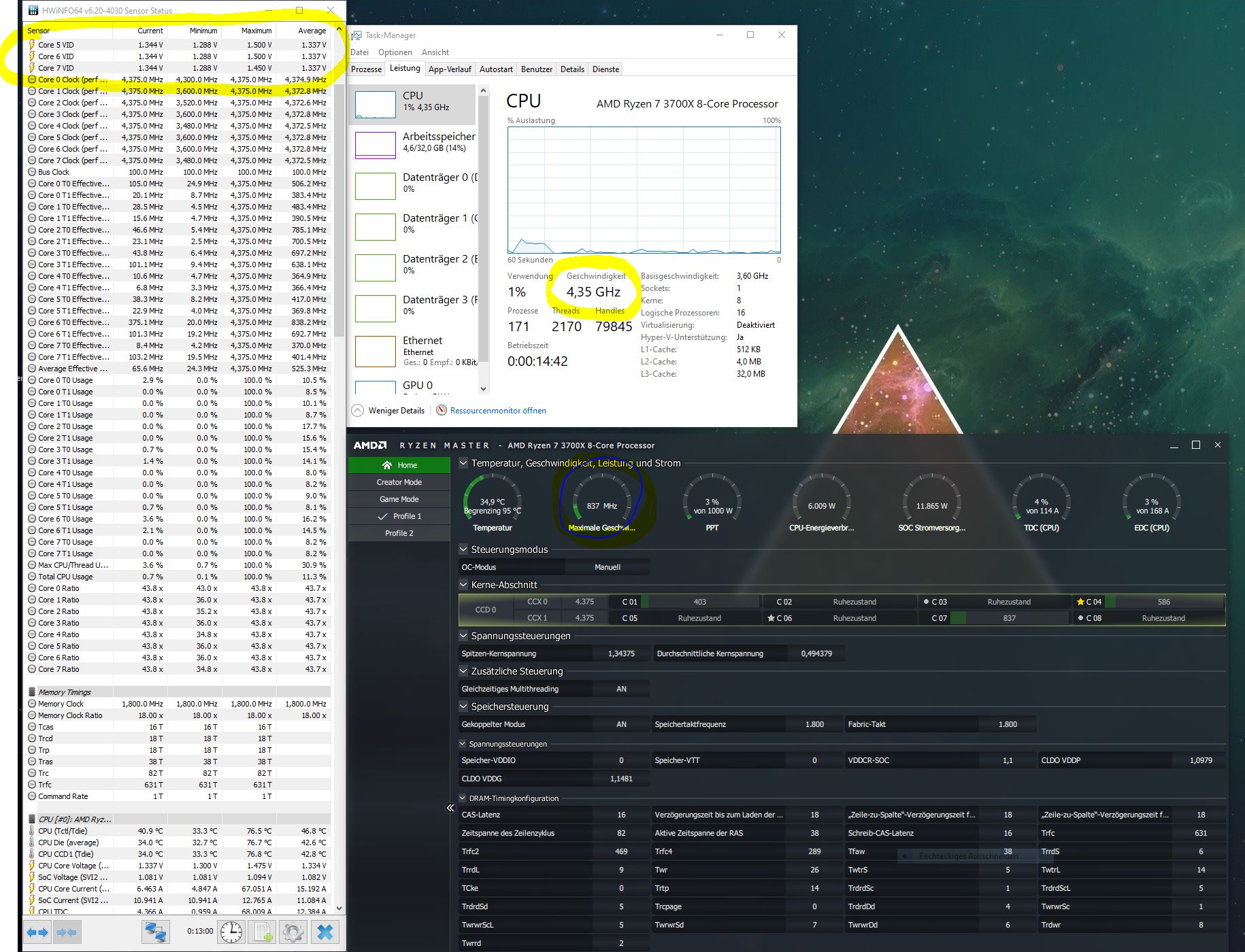The image size is (1245, 952).
Task: Collapse the Zusätzliche Steuerung section
Action: [x=463, y=671]
